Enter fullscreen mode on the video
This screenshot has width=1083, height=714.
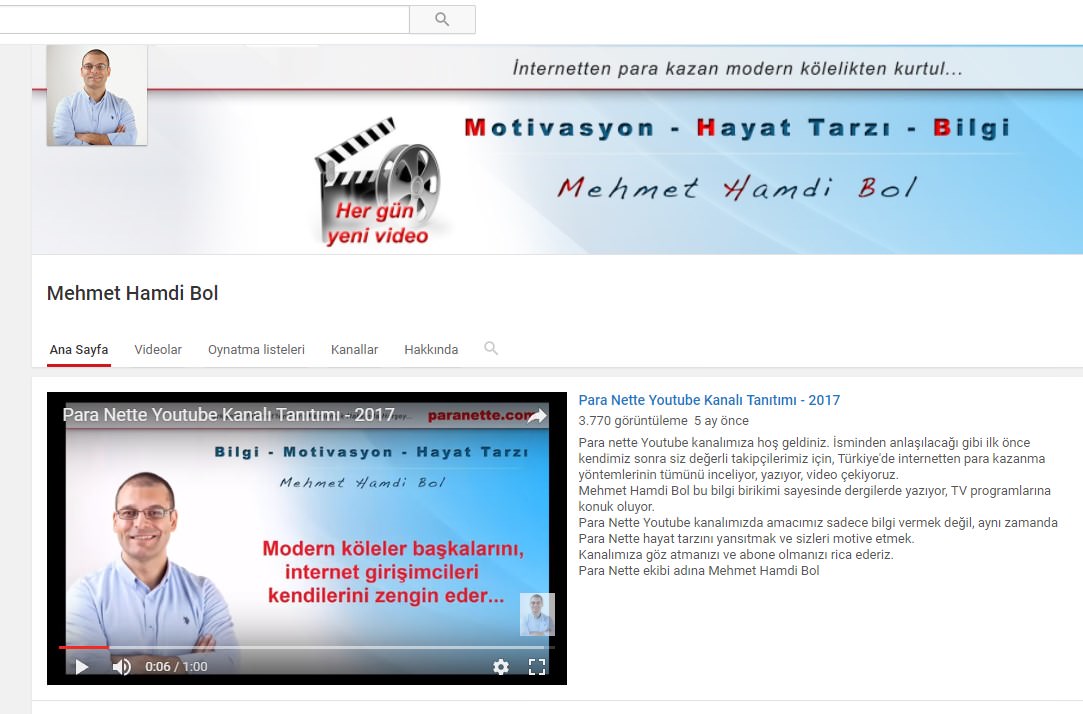click(537, 667)
